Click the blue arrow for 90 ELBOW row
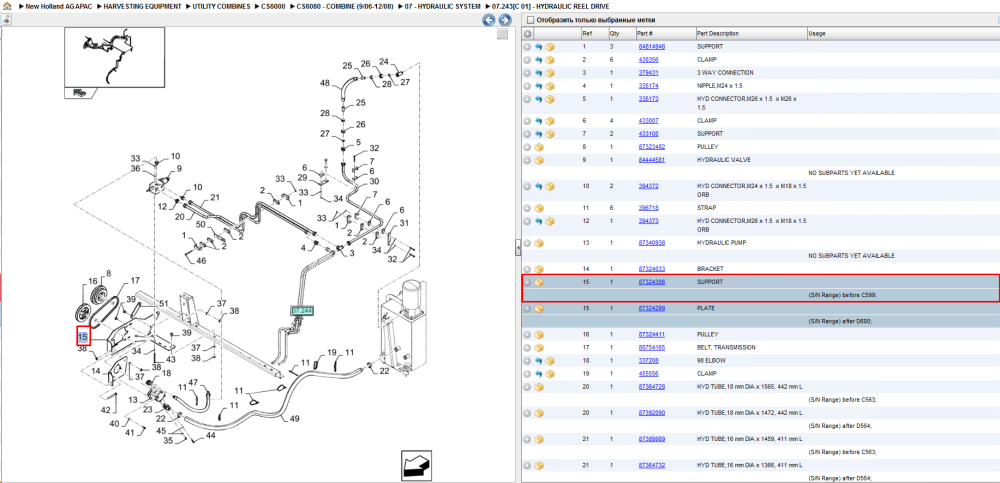Viewport: 1000px width, 483px height. [538, 360]
